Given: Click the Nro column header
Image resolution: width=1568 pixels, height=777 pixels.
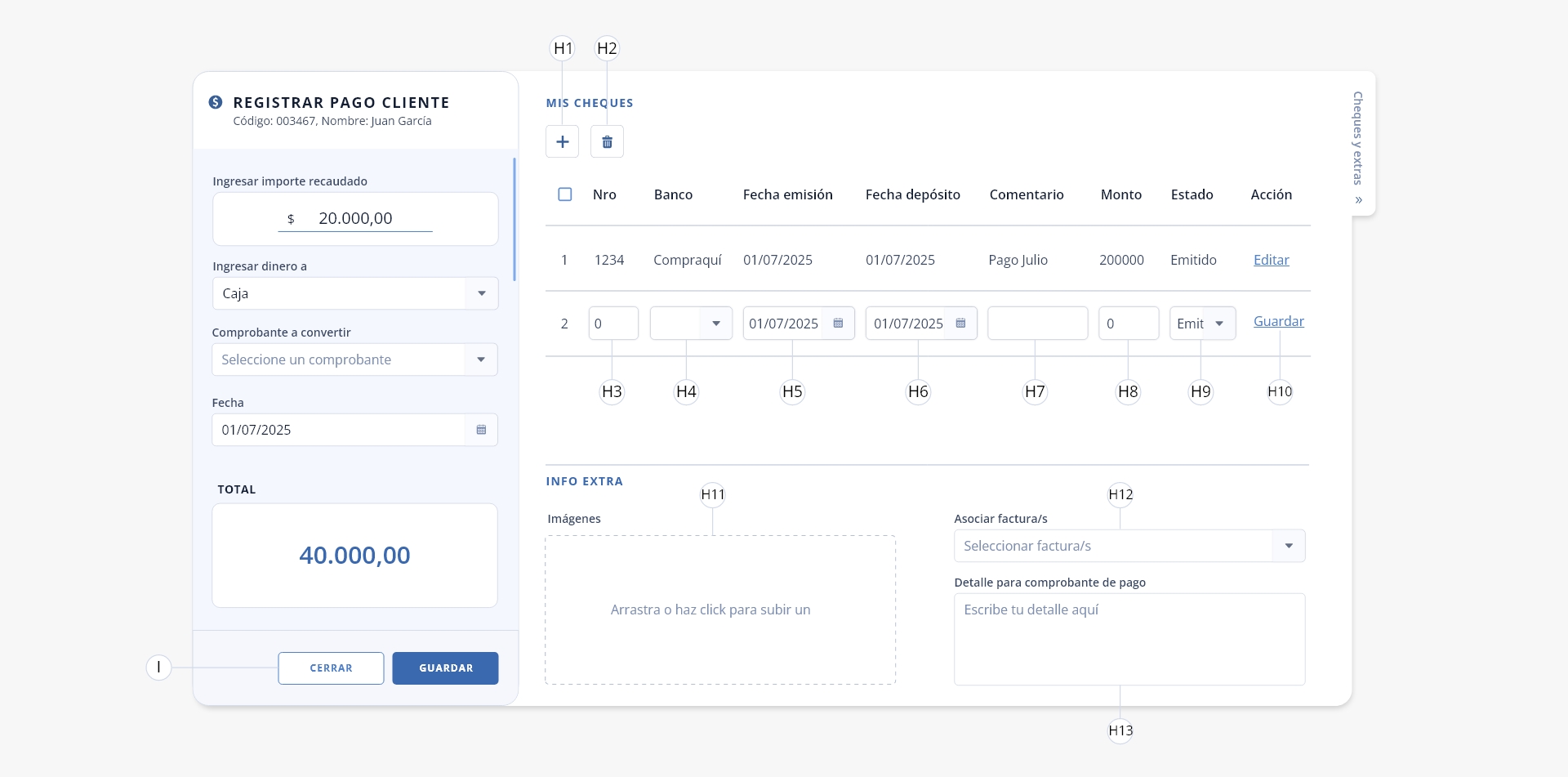Looking at the screenshot, I should (604, 194).
